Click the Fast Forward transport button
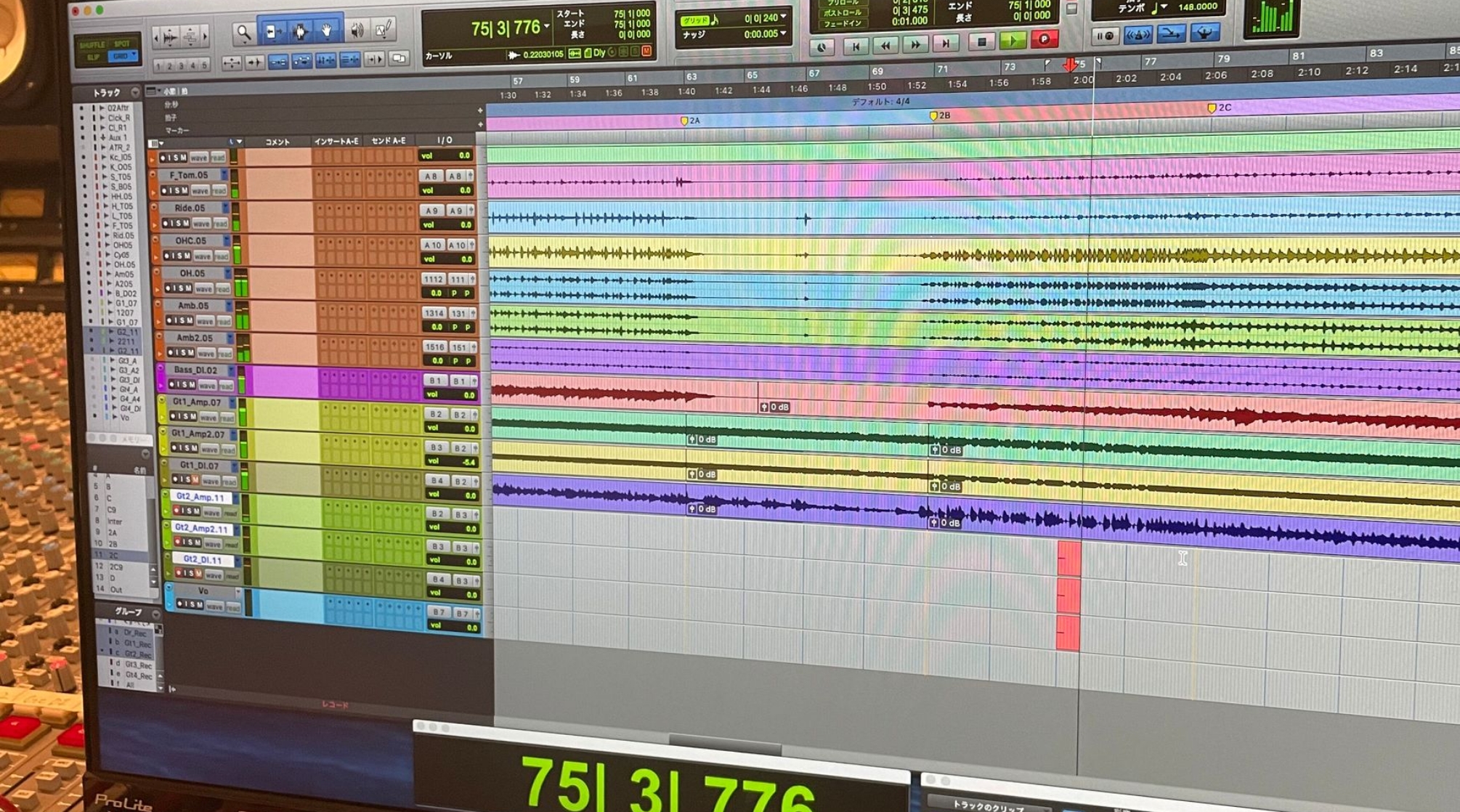Screen dimensions: 1460x812 click(x=915, y=44)
